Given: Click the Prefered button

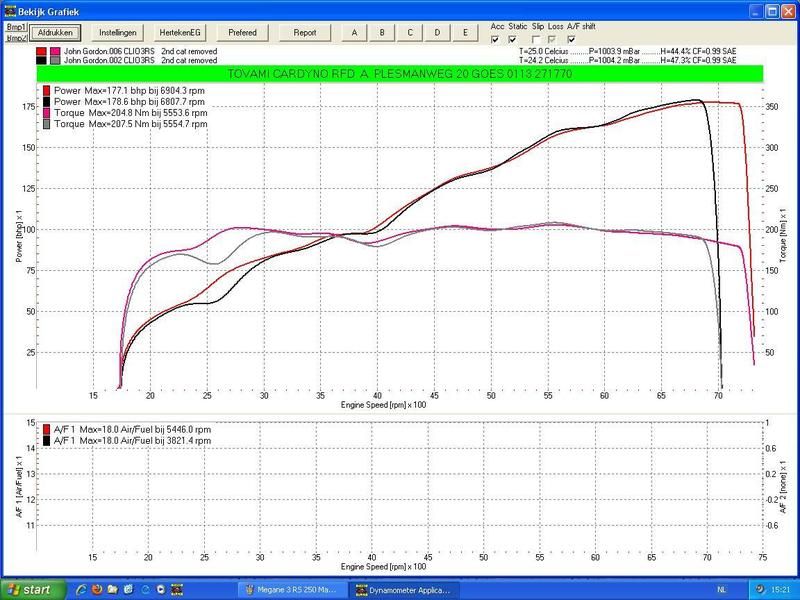Looking at the screenshot, I should (x=242, y=32).
